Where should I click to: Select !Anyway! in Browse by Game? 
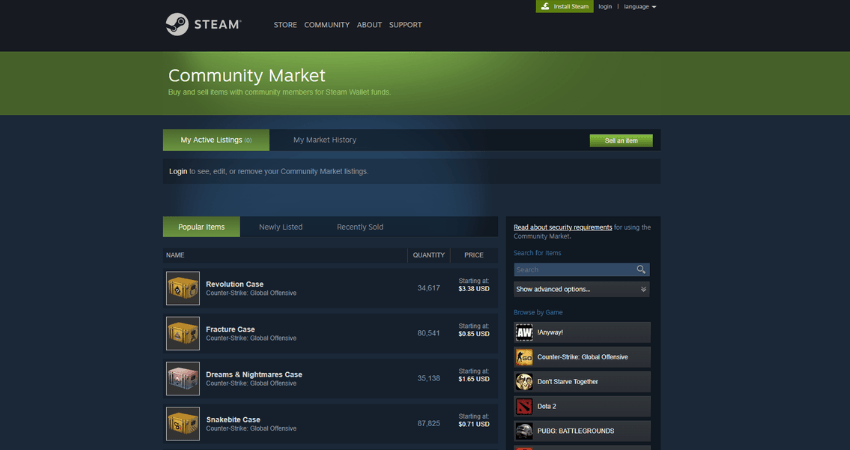tap(550, 332)
